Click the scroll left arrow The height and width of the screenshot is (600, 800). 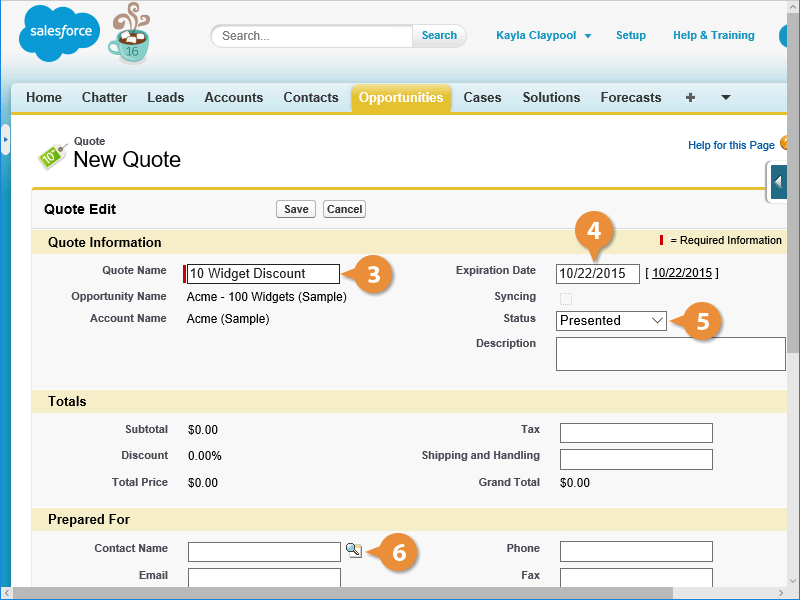pos(6,593)
